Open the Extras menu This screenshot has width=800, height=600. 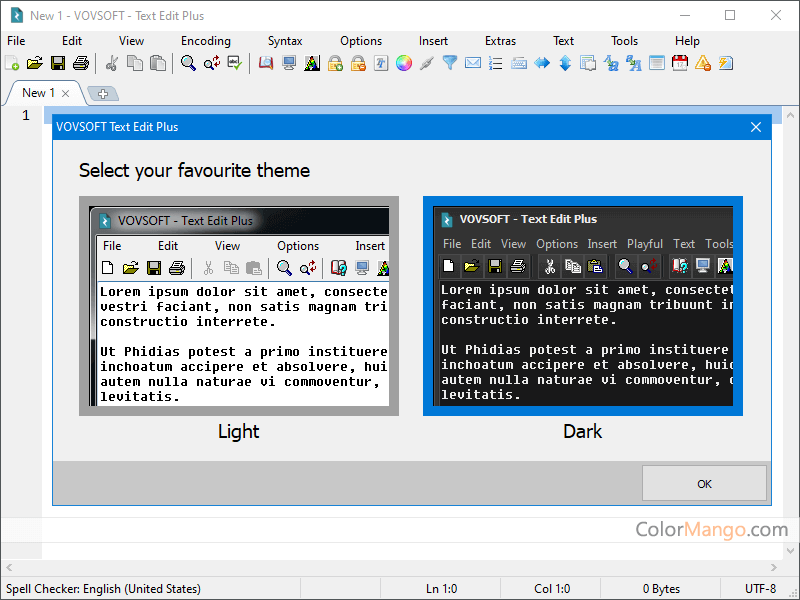(x=501, y=41)
